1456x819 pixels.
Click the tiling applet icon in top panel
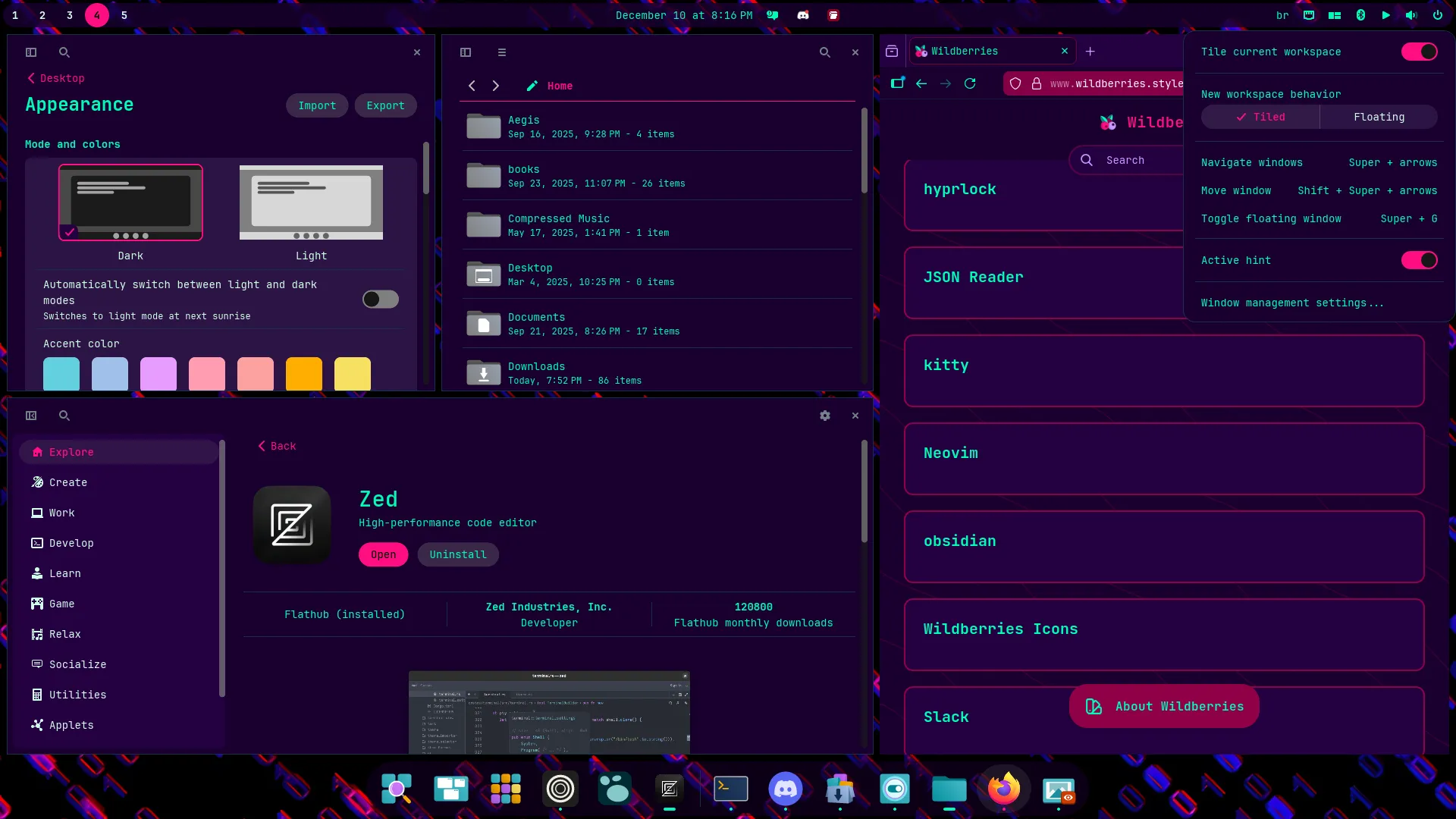(1335, 15)
